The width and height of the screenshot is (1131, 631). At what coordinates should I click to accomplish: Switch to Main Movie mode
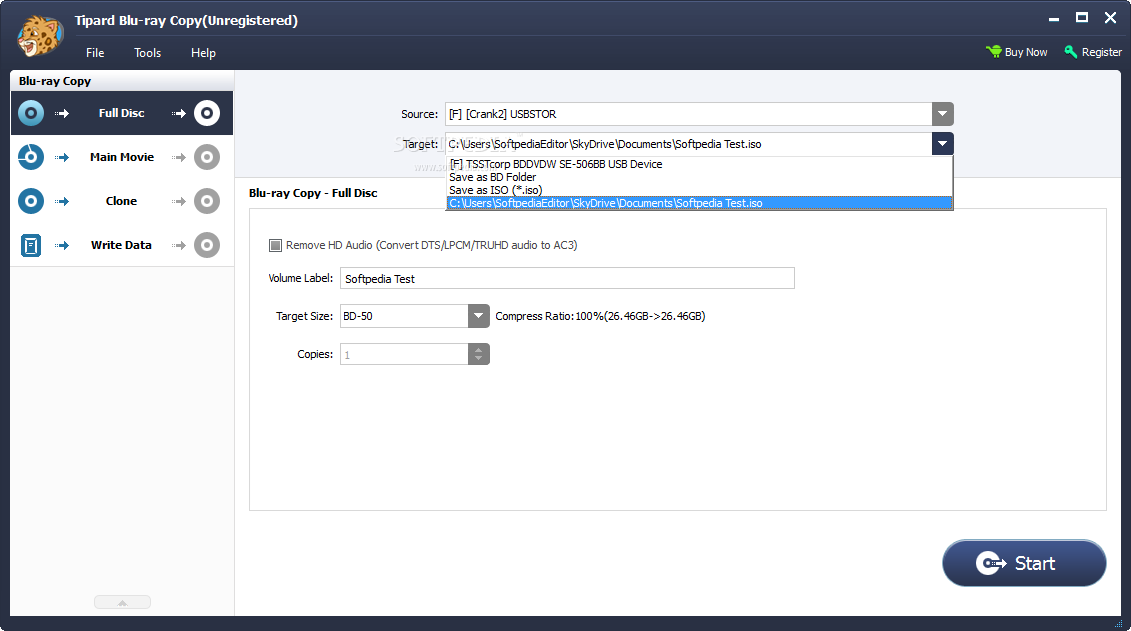coord(122,157)
